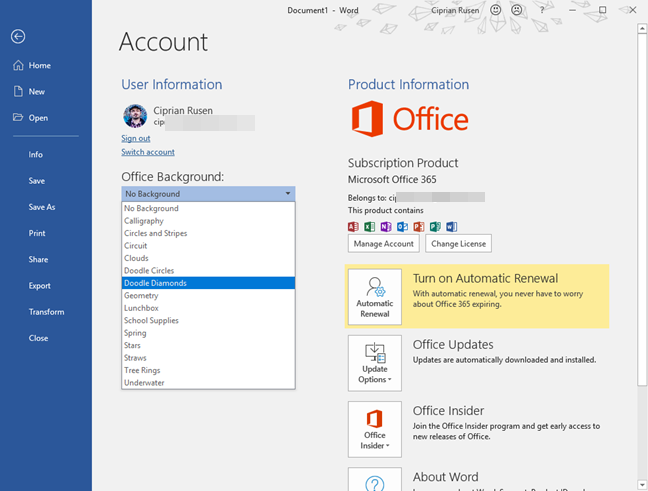This screenshot has height=491, width=648.
Task: Click the frown face feedback icon
Action: click(x=517, y=10)
